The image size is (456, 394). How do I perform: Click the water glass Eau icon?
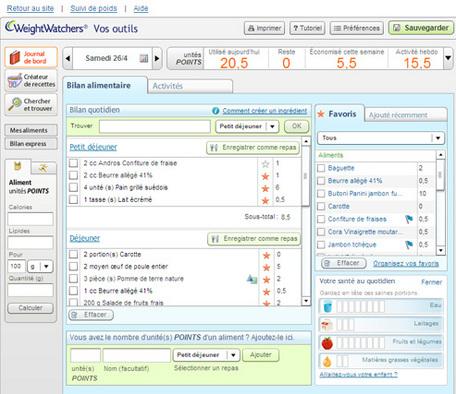click(328, 306)
